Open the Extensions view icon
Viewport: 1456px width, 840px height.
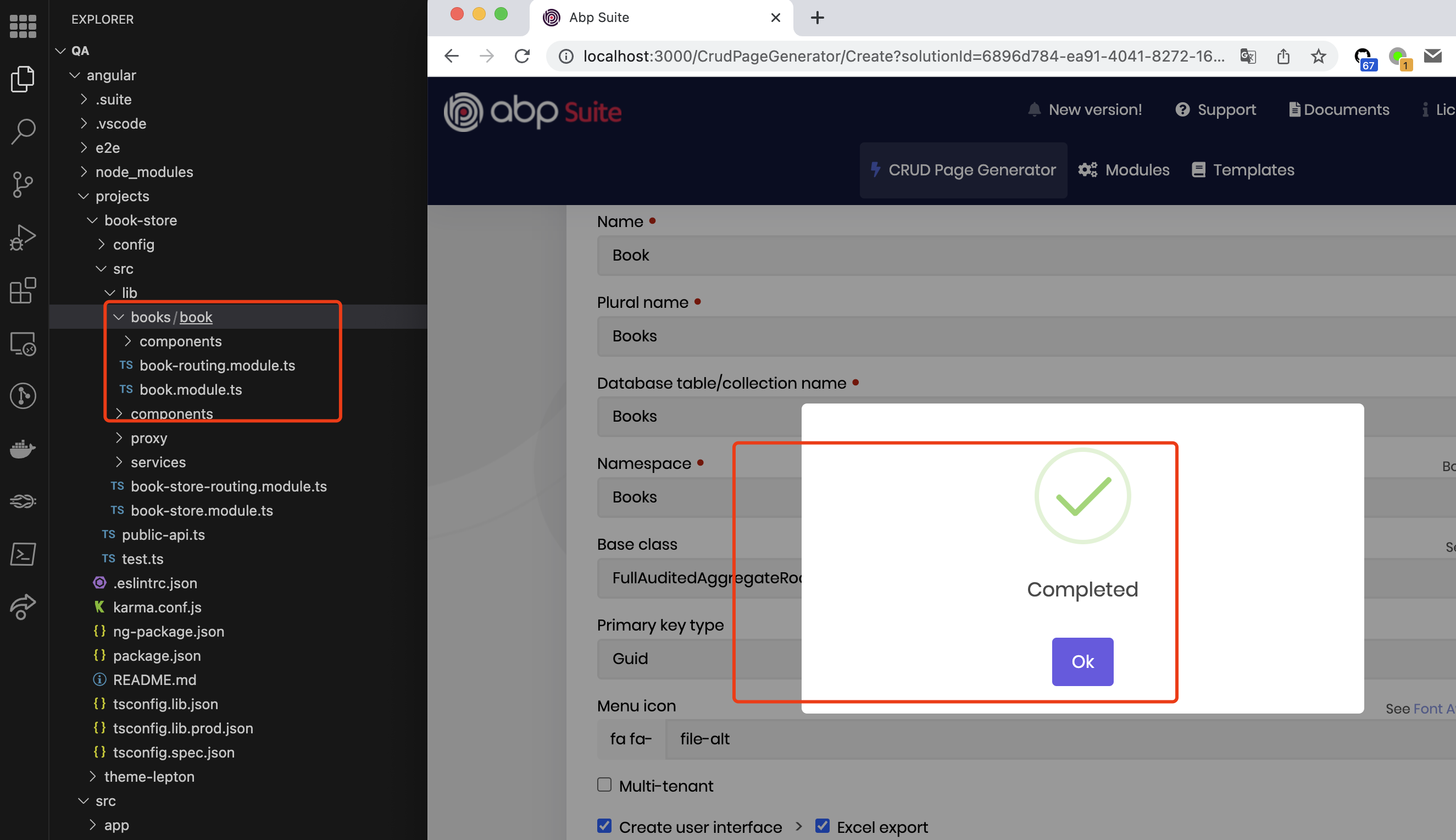click(23, 290)
